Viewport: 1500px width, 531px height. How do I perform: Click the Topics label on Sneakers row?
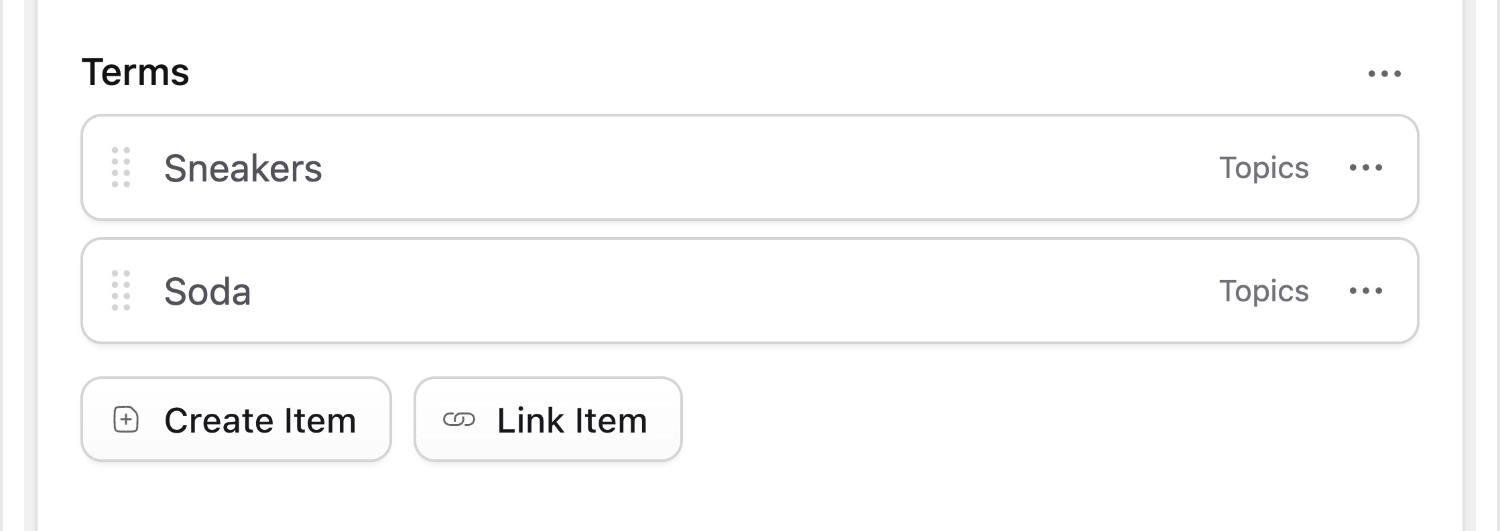coord(1264,168)
